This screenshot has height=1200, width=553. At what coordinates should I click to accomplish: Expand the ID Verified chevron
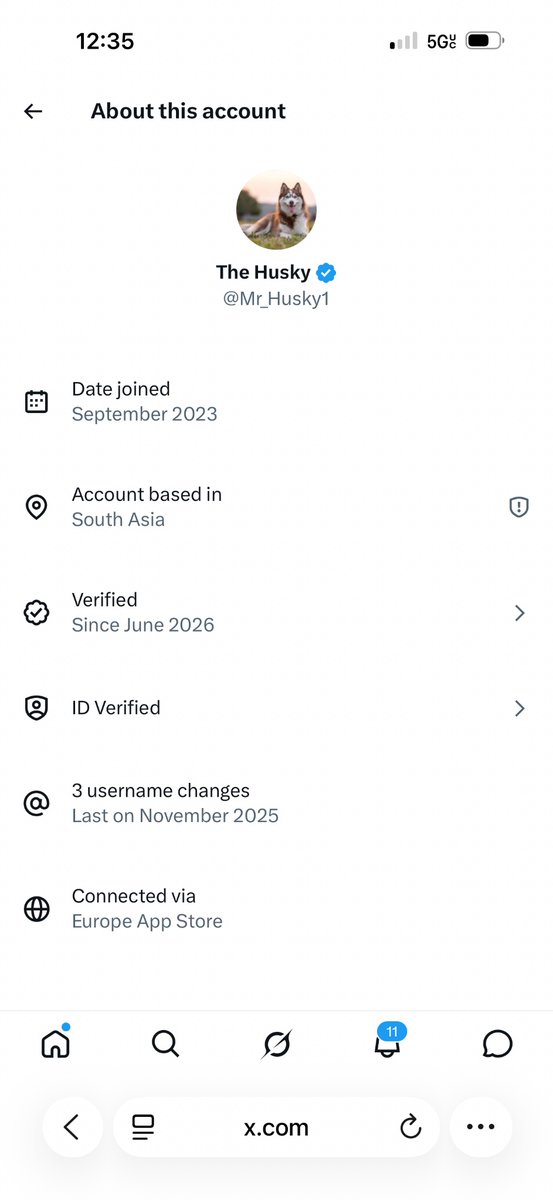point(519,708)
